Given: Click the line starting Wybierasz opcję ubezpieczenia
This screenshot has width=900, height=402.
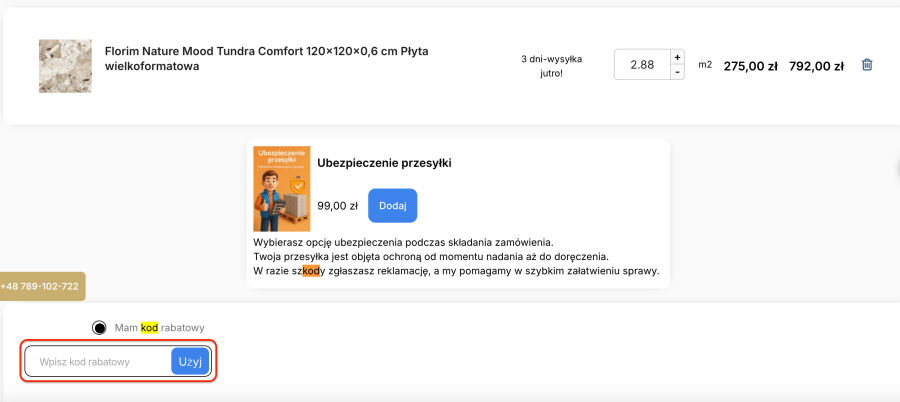Looking at the screenshot, I should click(x=403, y=242).
